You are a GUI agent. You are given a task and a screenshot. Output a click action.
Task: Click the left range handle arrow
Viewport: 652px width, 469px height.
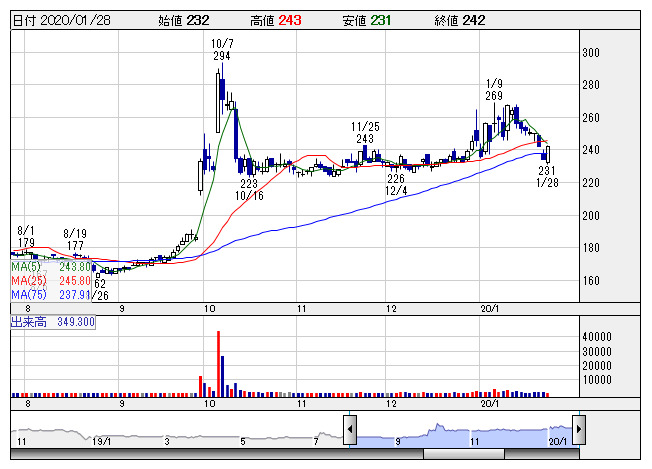350,431
